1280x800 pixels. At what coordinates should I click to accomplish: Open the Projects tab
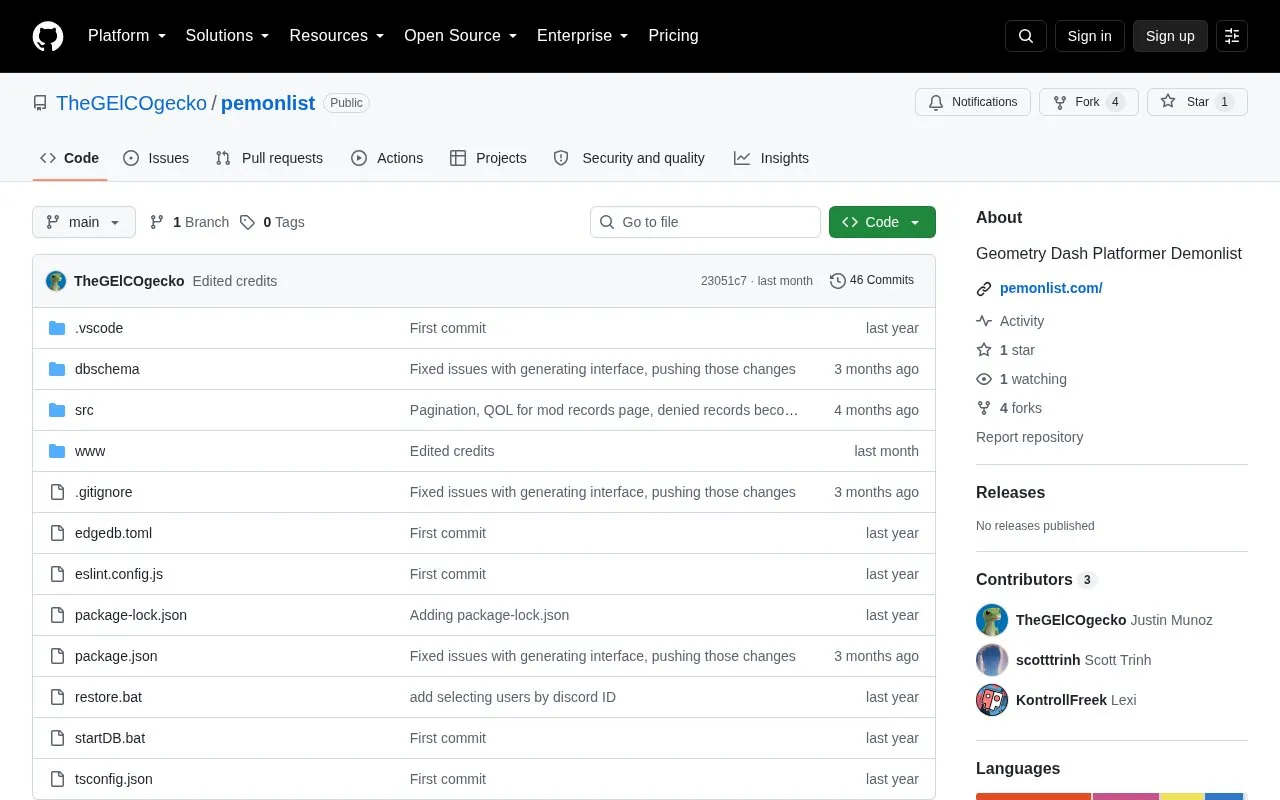488,158
